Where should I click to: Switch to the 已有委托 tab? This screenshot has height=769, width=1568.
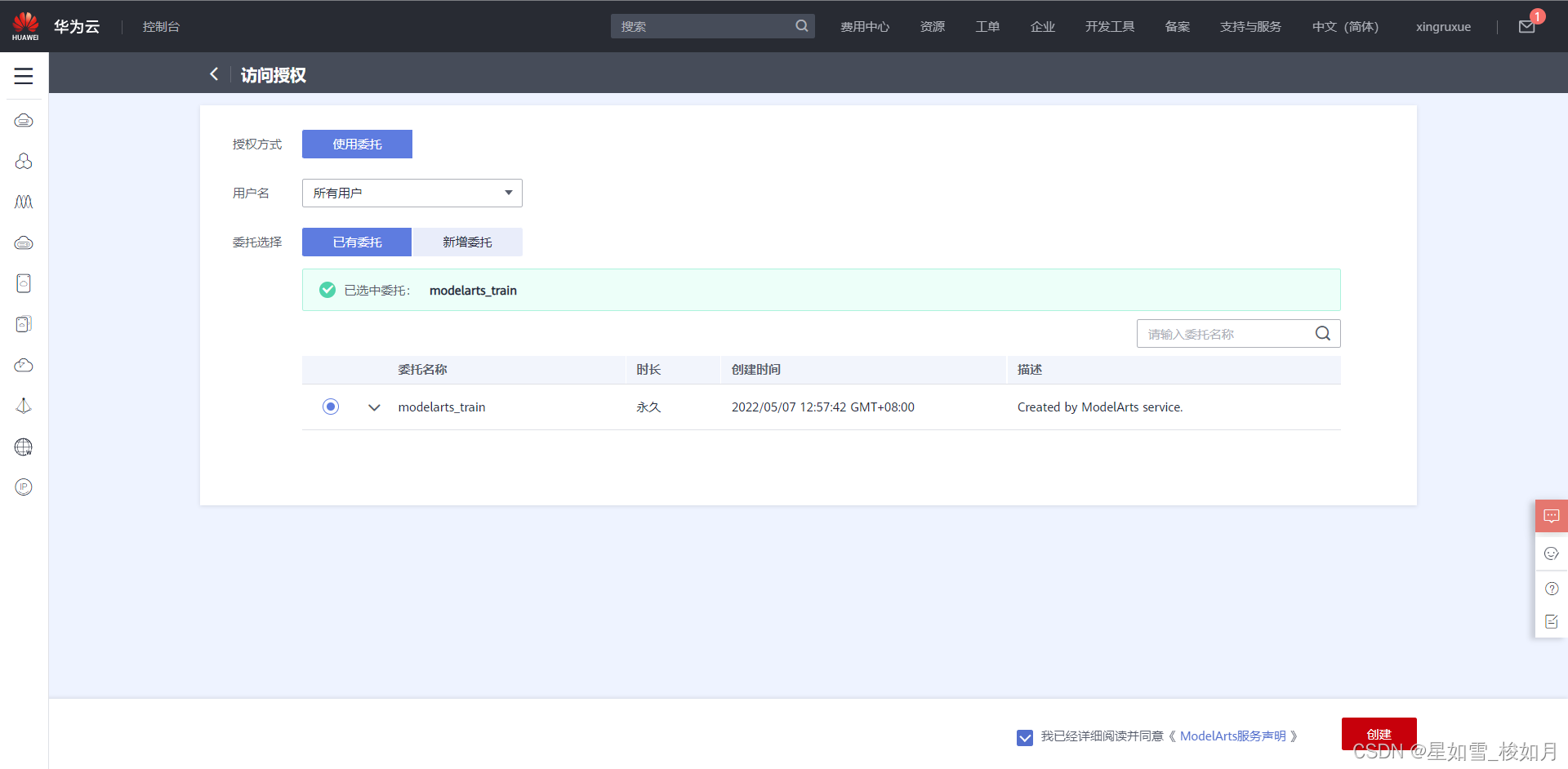357,242
